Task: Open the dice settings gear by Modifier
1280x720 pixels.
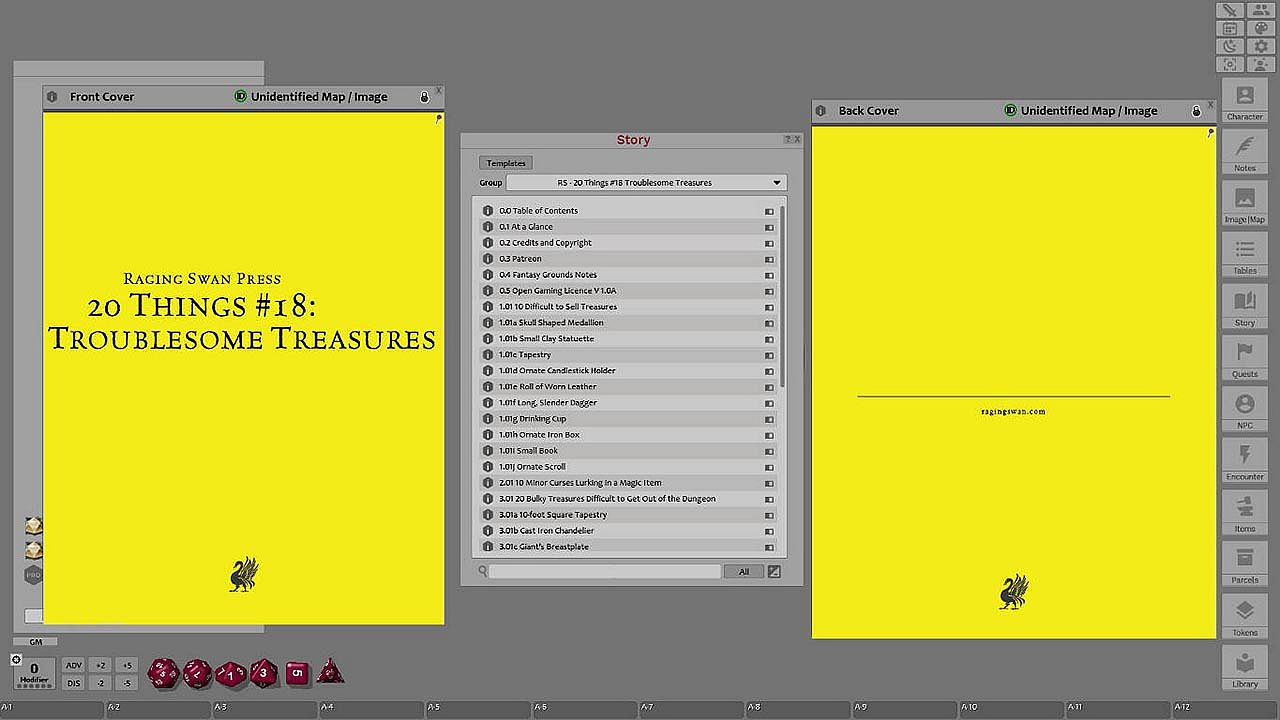Action: click(x=16, y=660)
